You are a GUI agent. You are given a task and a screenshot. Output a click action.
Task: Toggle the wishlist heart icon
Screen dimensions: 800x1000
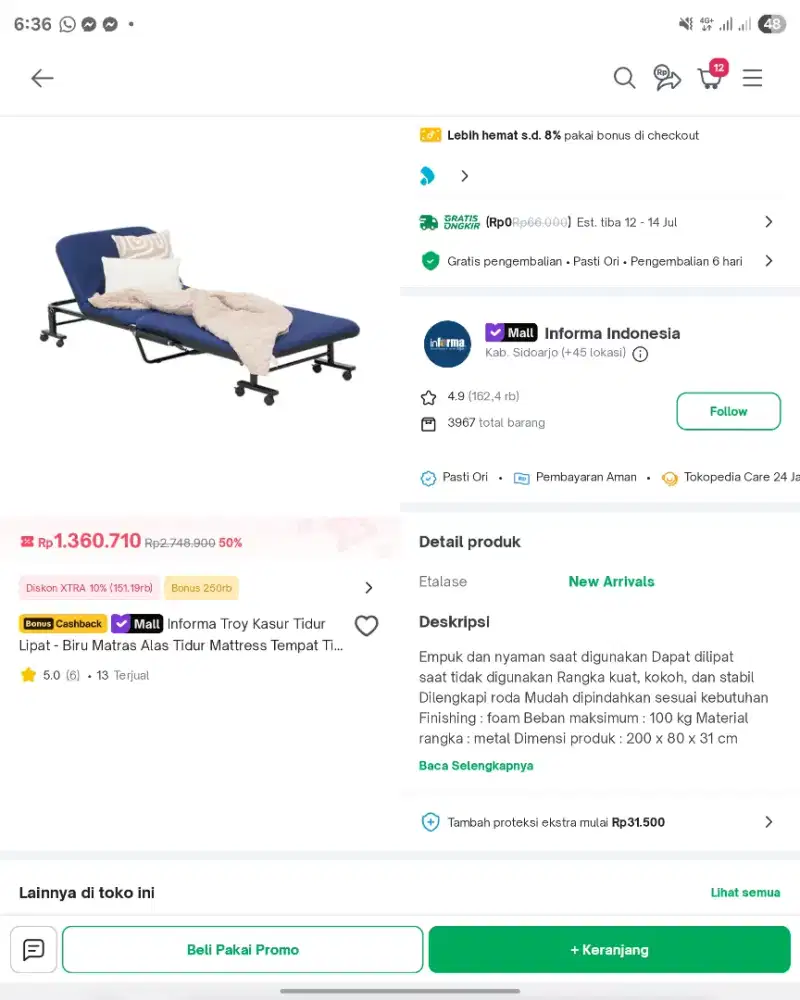click(366, 626)
